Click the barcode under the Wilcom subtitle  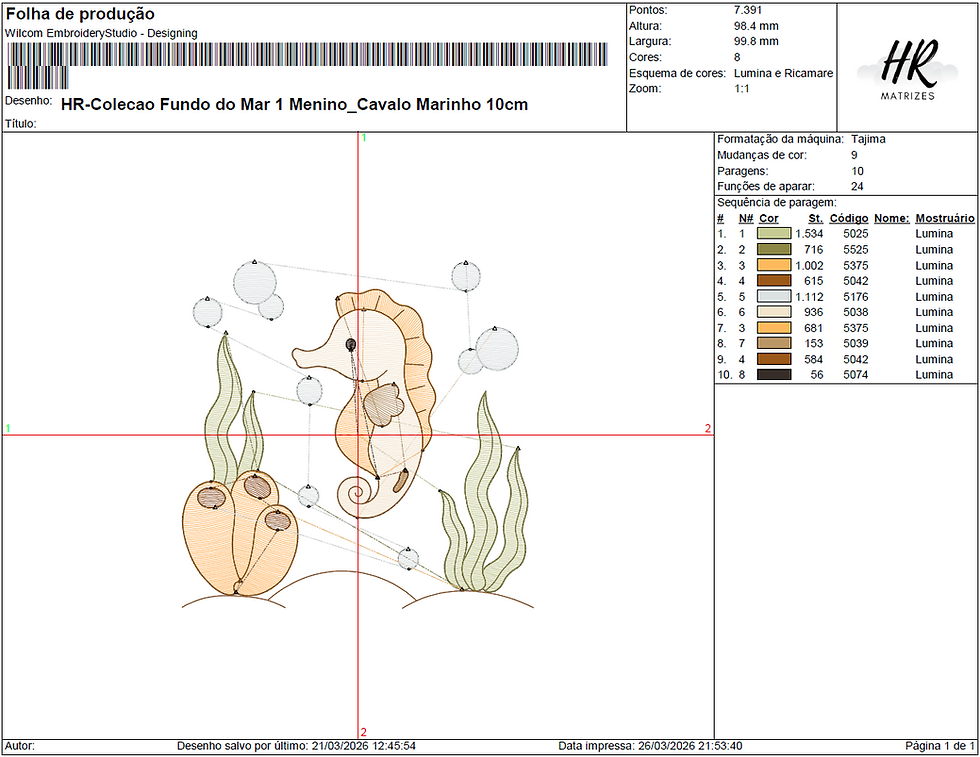tap(306, 66)
